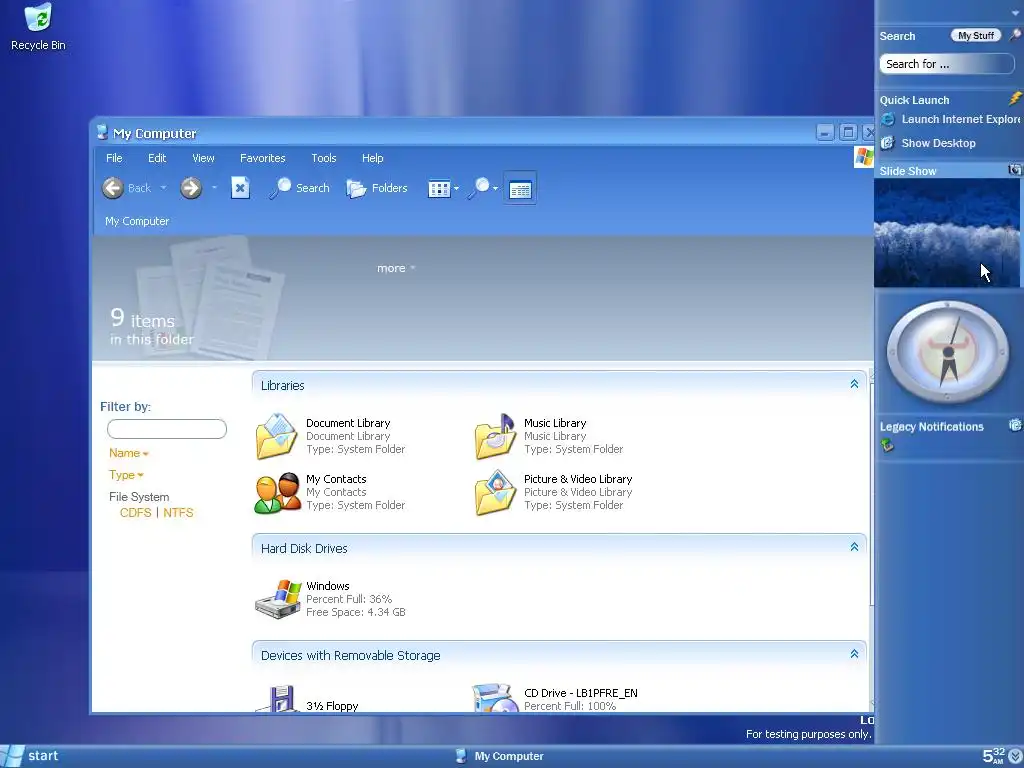The image size is (1024, 768).
Task: Open the Edit menu
Action: (x=157, y=158)
